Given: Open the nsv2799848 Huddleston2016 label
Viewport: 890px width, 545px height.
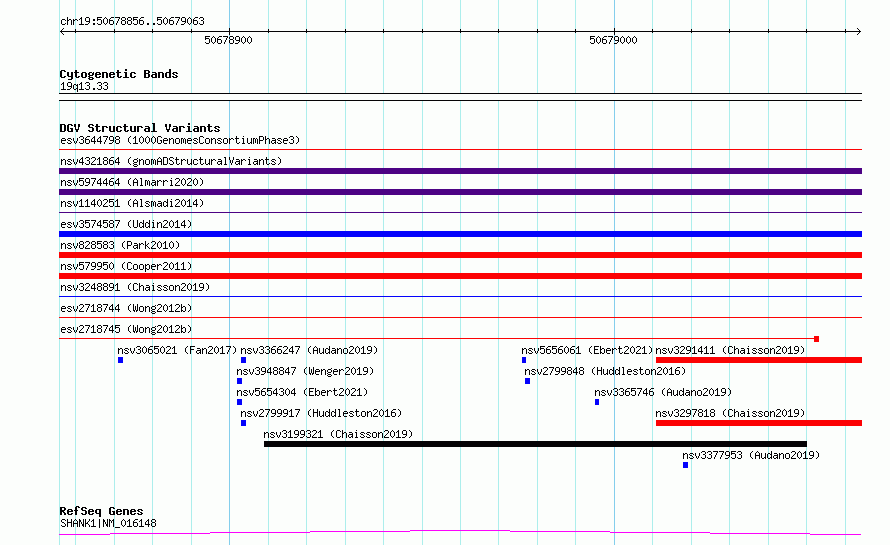Looking at the screenshot, I should pyautogui.click(x=605, y=371).
